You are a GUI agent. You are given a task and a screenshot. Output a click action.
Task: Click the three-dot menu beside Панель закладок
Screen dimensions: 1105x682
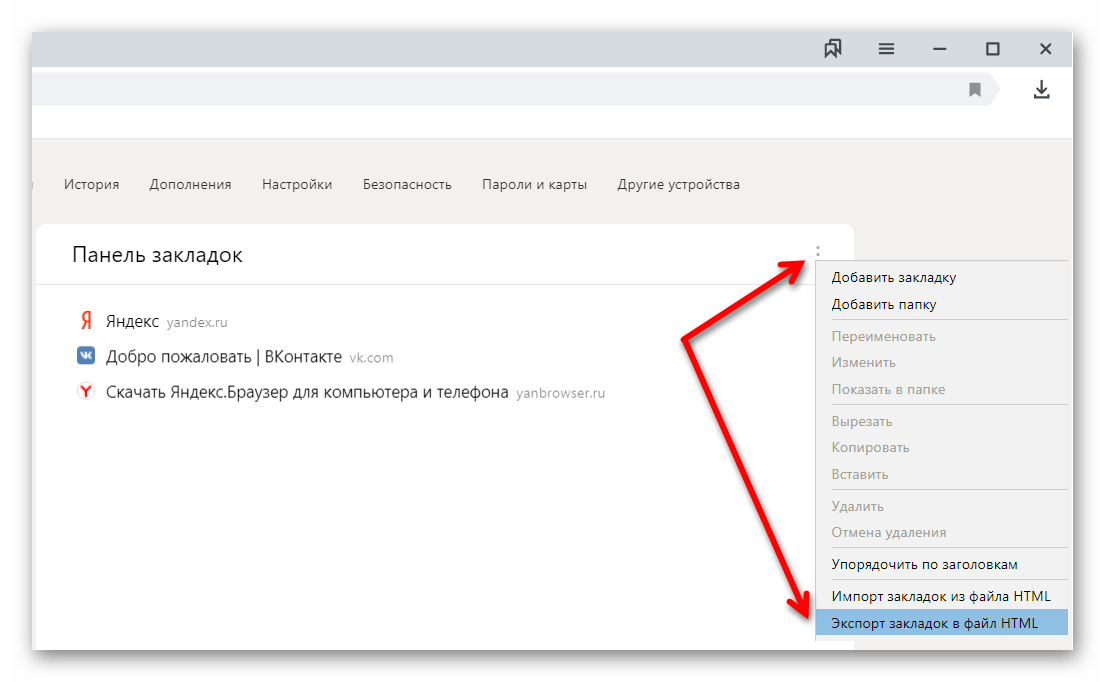pos(818,252)
